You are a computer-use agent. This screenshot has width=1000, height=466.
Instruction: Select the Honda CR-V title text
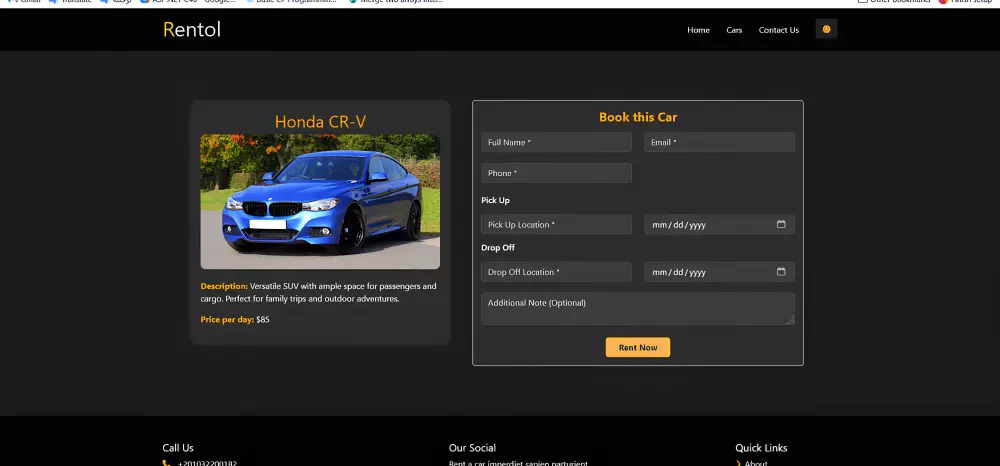click(x=320, y=122)
